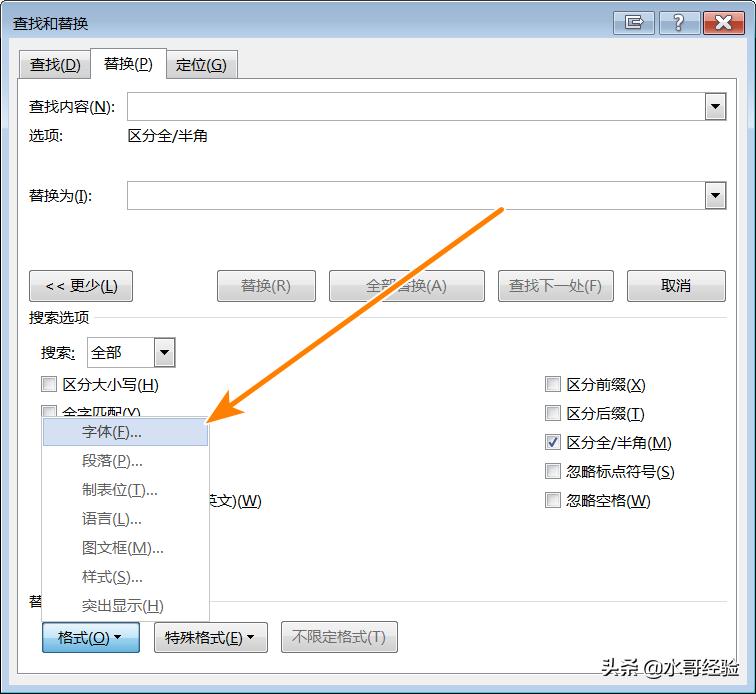Screen dimensions: 756x694
Task: Close the Find and Replace dialog
Action: (724, 23)
